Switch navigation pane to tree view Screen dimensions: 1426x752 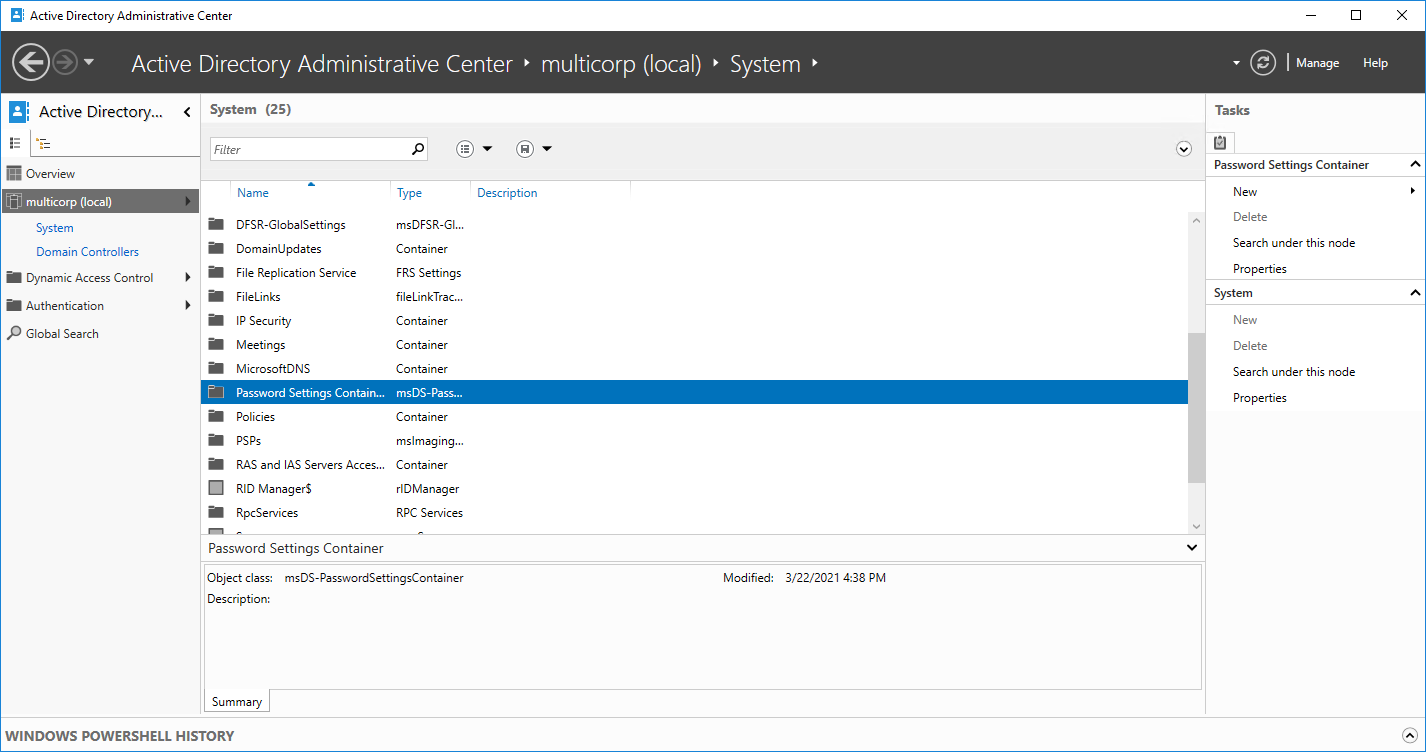(x=44, y=144)
